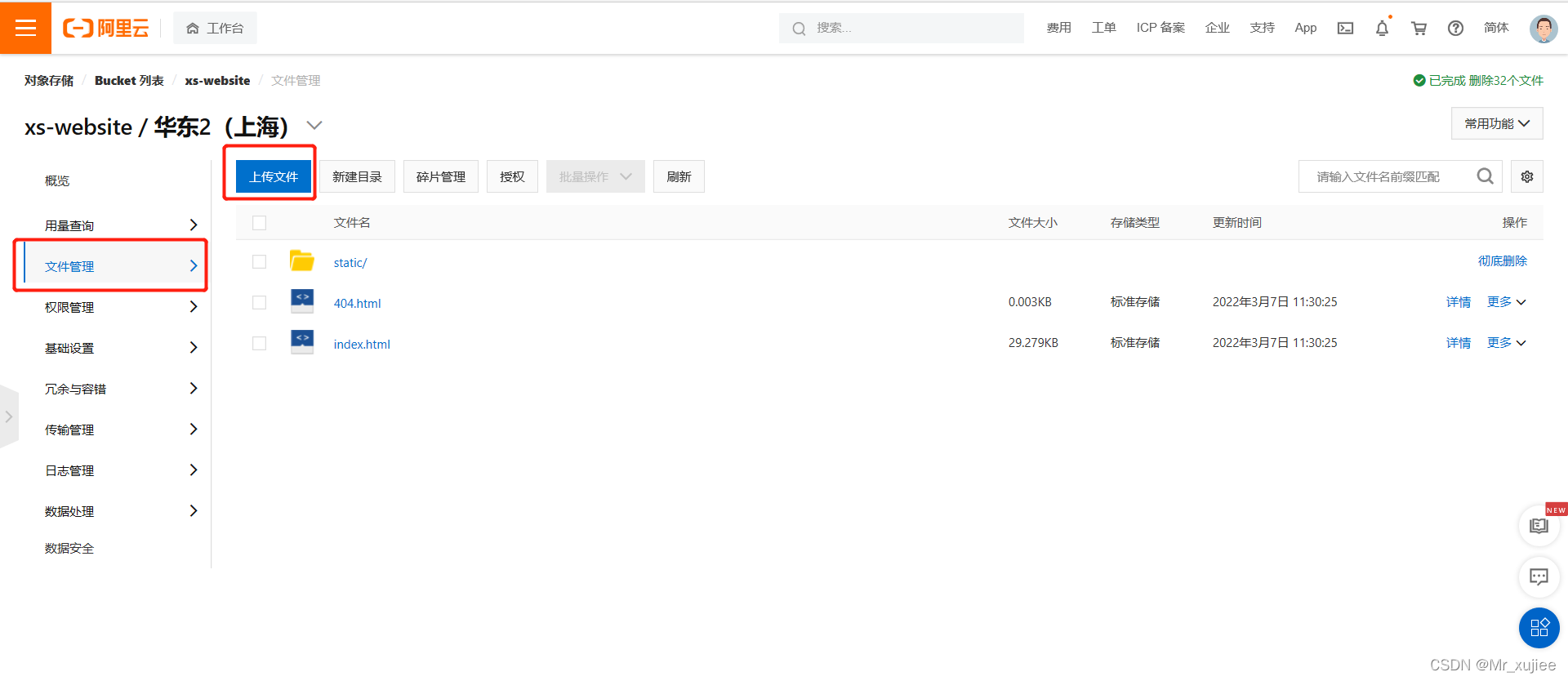Click the 上传文件 button
Screen dimensions: 1568x681
pos(274,176)
